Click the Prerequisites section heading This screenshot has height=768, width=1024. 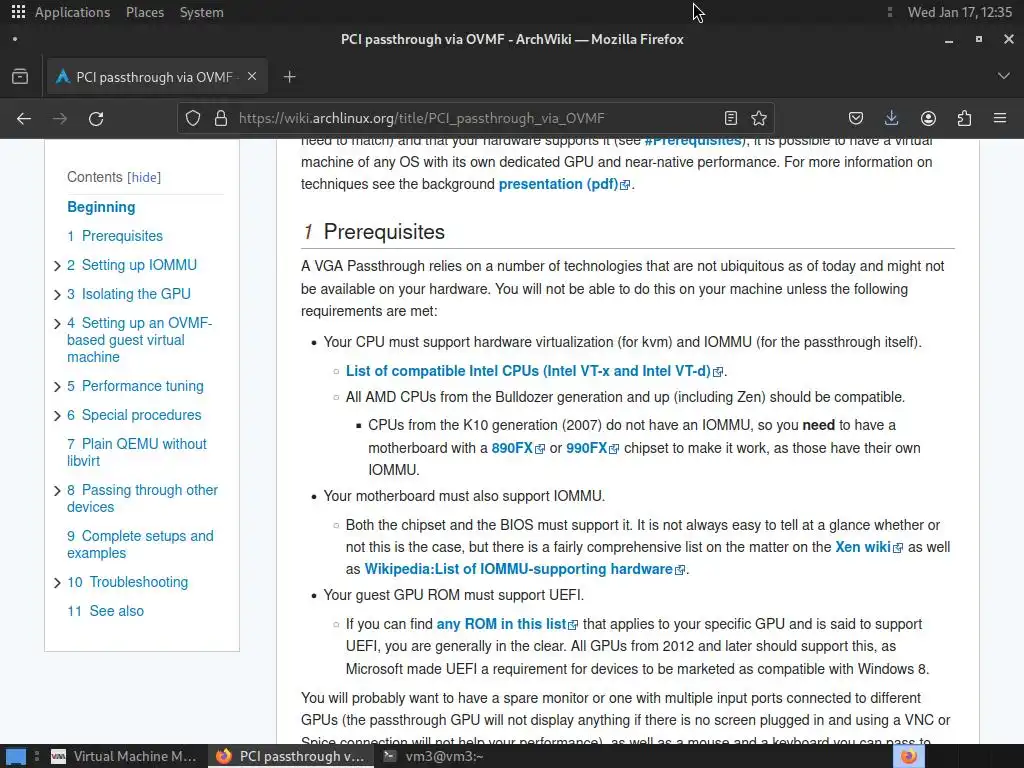[384, 232]
